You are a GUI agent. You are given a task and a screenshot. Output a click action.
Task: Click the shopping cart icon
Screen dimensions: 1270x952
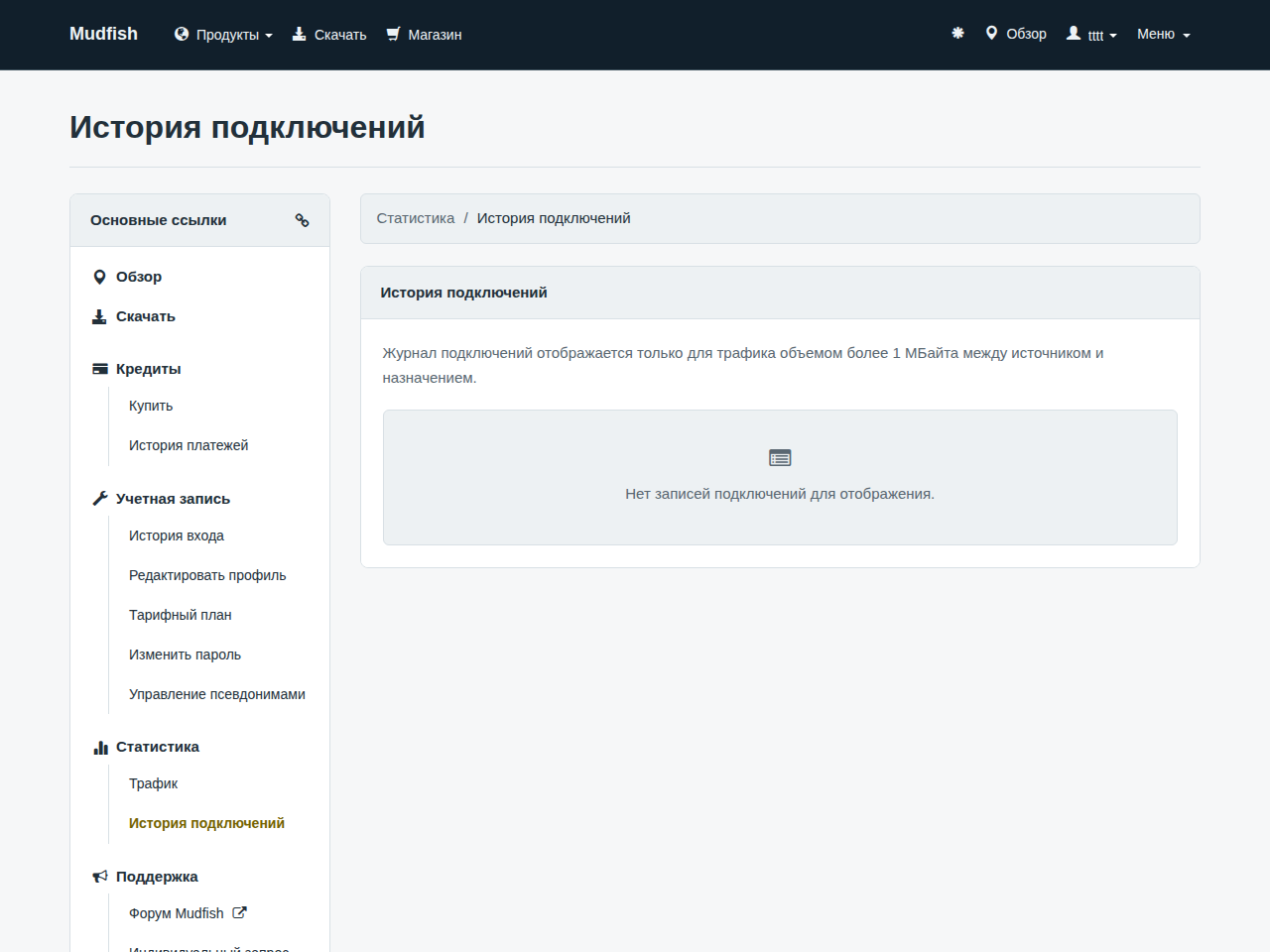(393, 34)
